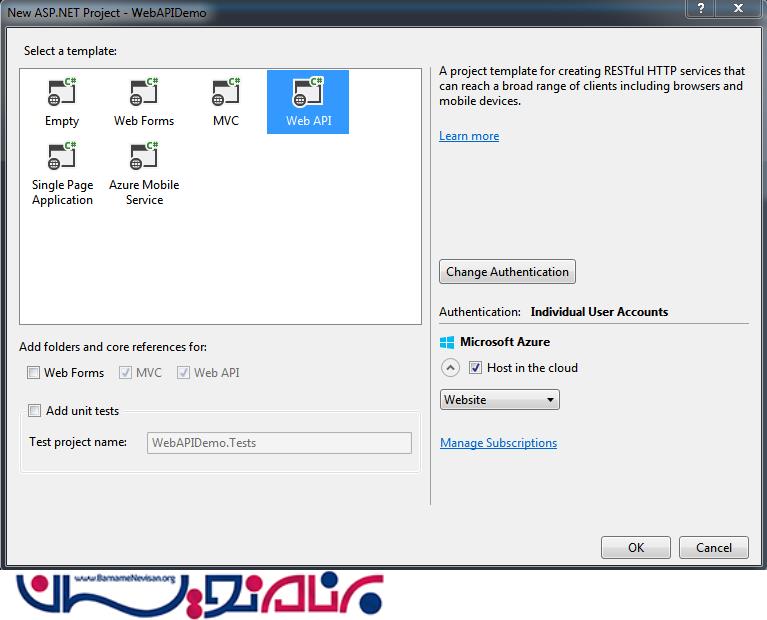Click the Change Authentication button
Image resolution: width=767 pixels, height=620 pixels.
click(507, 272)
